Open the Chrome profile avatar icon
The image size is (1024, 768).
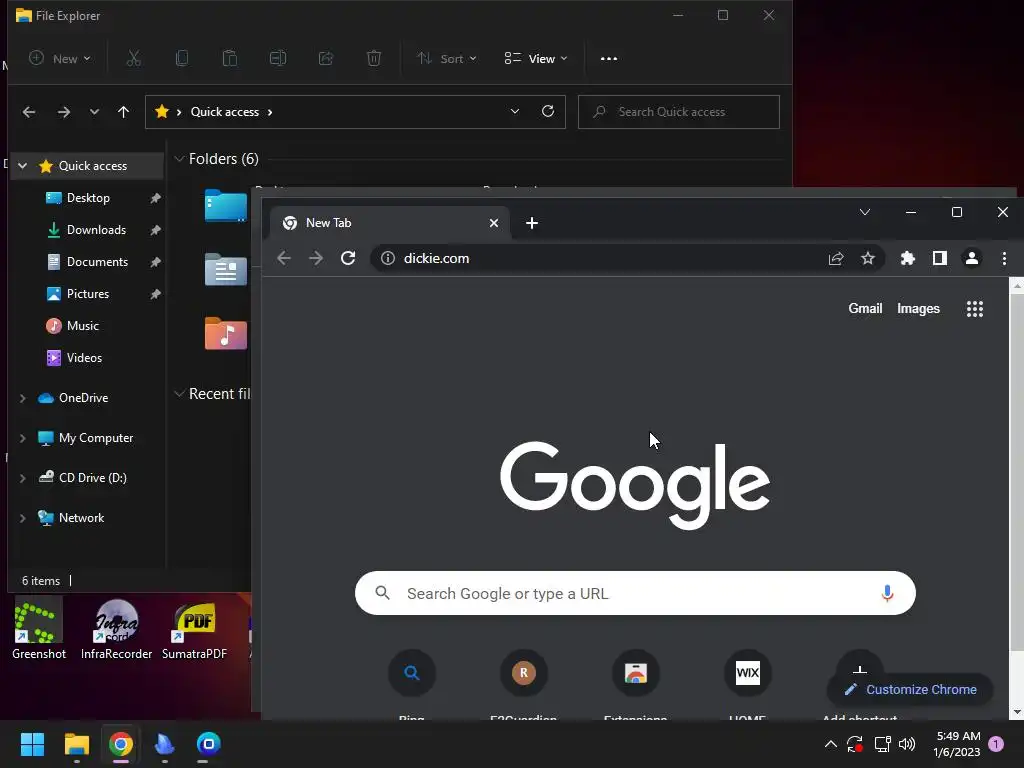pos(972,259)
